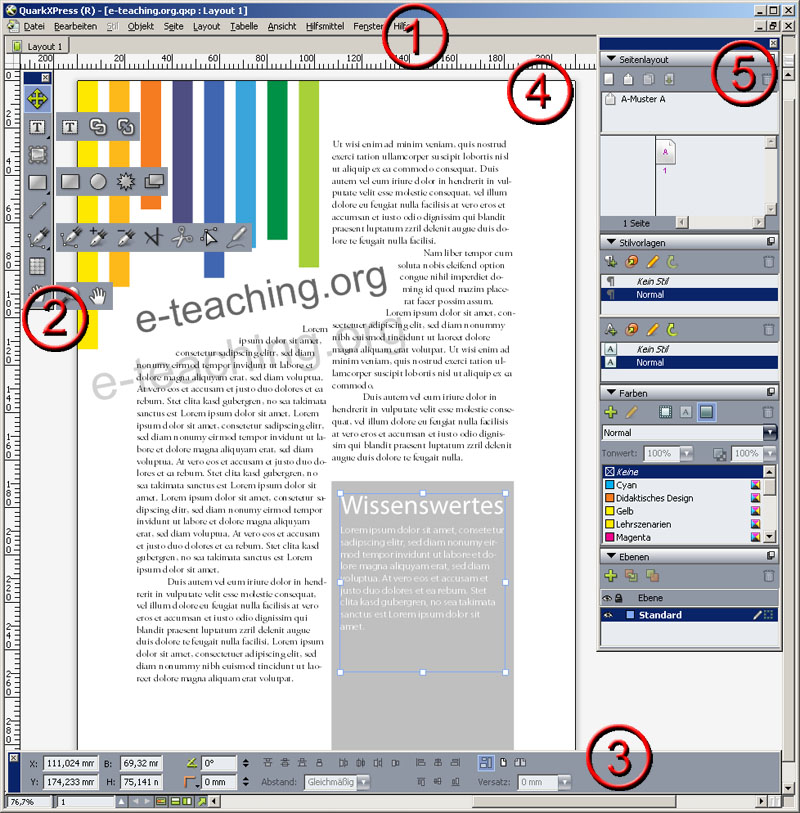Open the Normal blend mode dropdown

click(770, 432)
